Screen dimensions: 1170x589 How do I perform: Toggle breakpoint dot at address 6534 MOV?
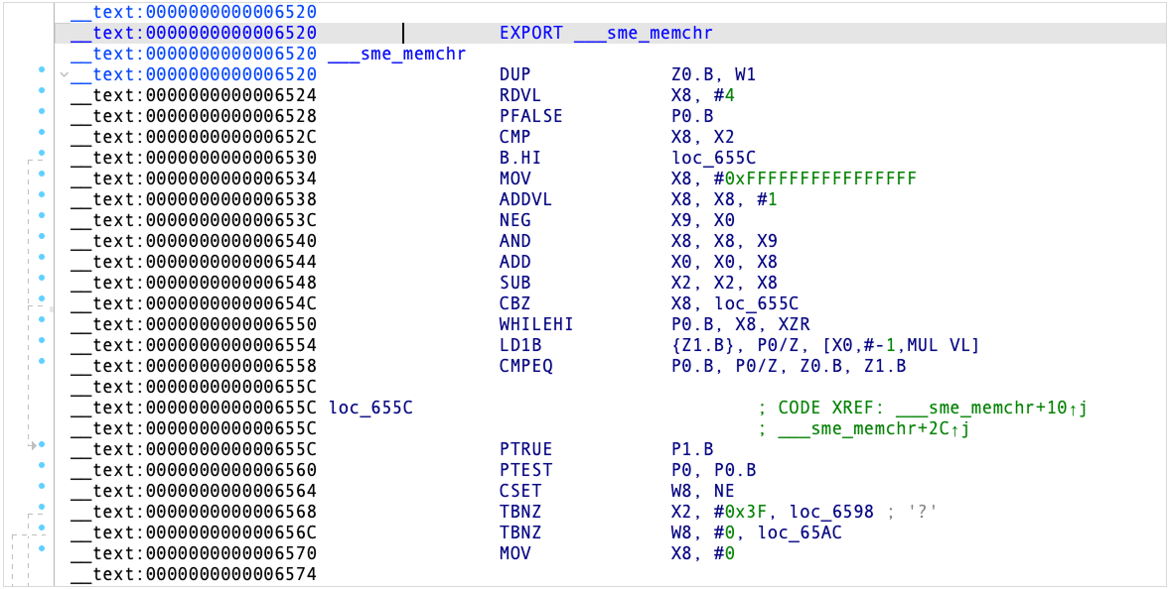[42, 174]
